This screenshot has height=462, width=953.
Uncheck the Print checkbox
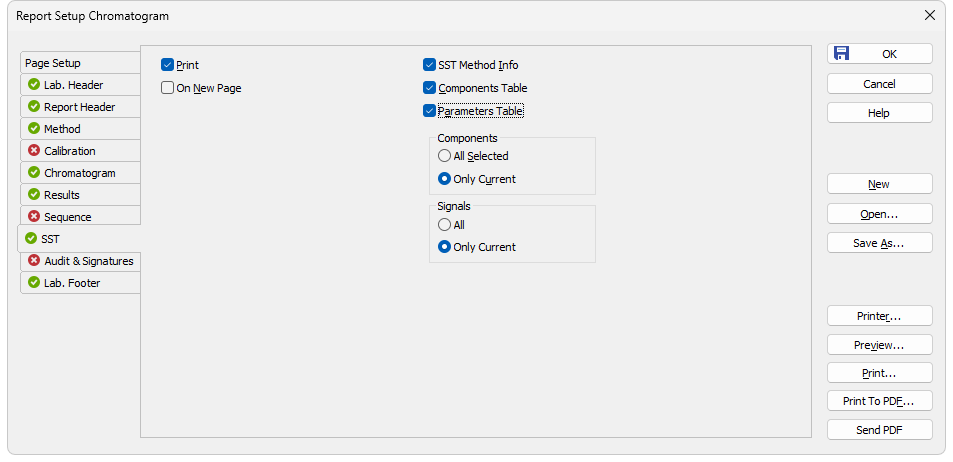[x=168, y=65]
